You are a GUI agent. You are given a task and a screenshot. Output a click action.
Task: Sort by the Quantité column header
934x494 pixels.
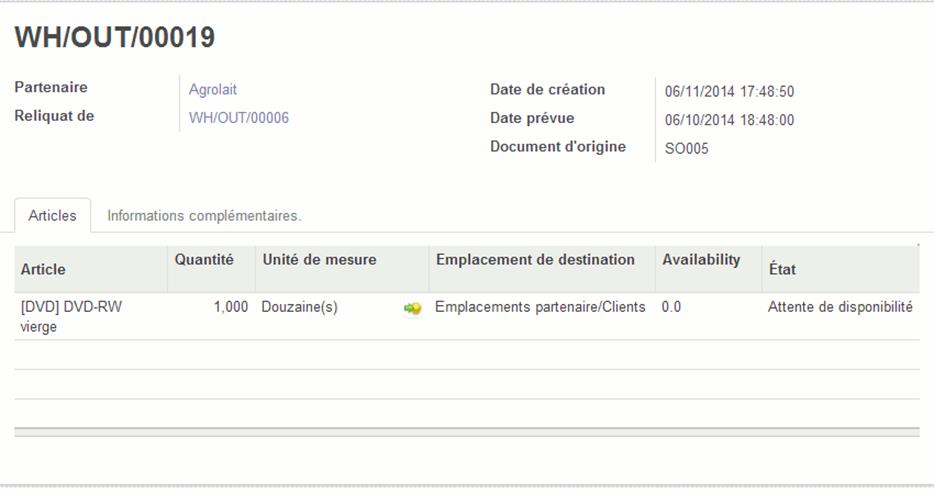204,260
